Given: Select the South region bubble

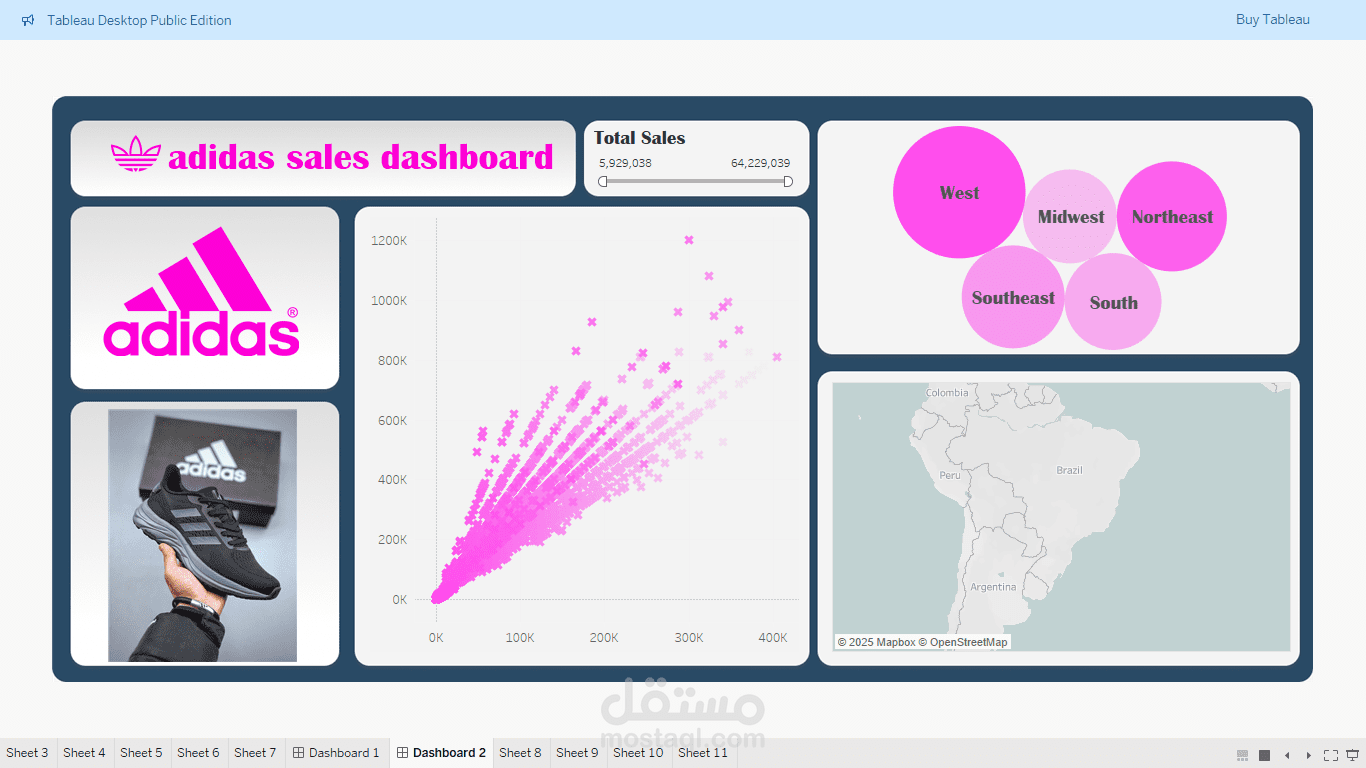Looking at the screenshot, I should pos(1113,302).
